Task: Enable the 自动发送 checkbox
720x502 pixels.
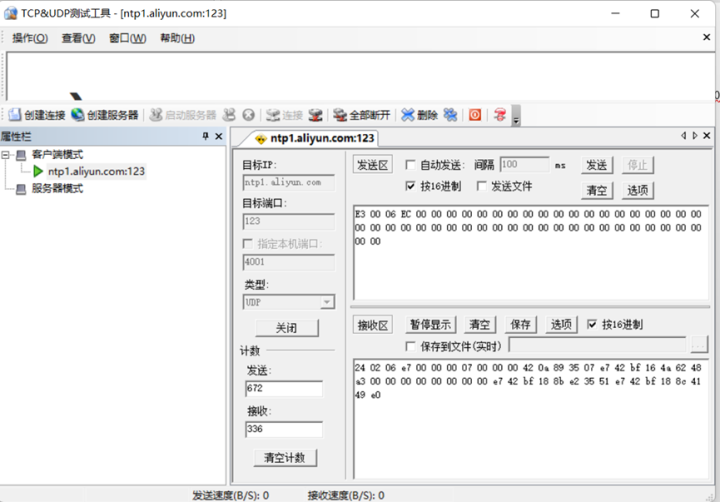Action: point(411,165)
